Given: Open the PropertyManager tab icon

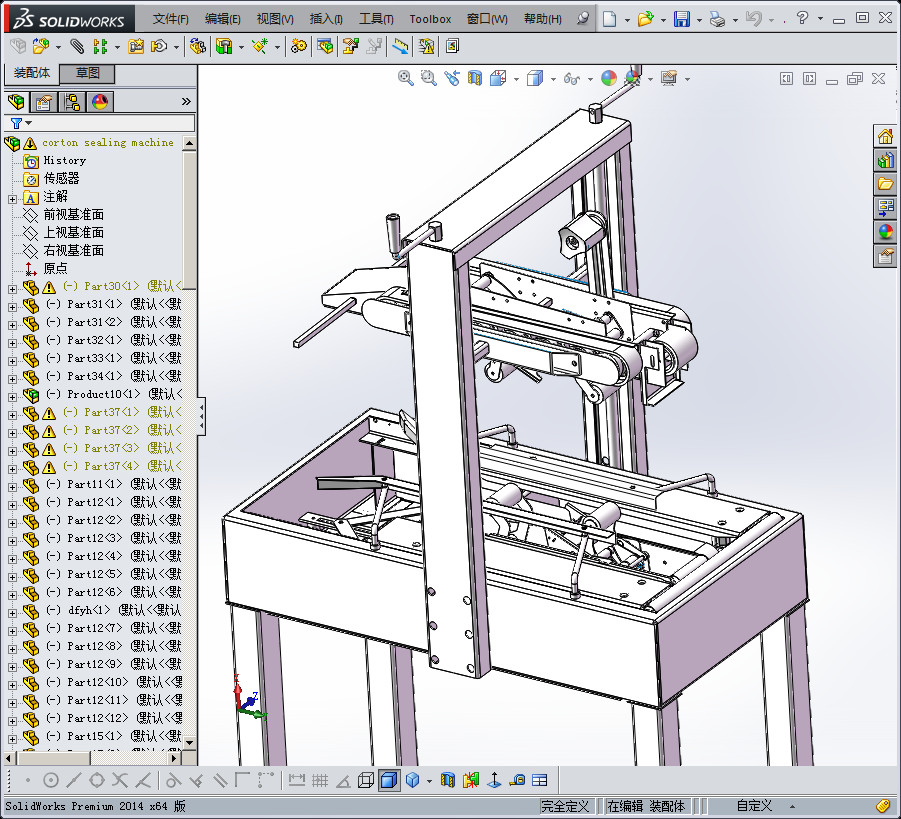Looking at the screenshot, I should point(44,102).
